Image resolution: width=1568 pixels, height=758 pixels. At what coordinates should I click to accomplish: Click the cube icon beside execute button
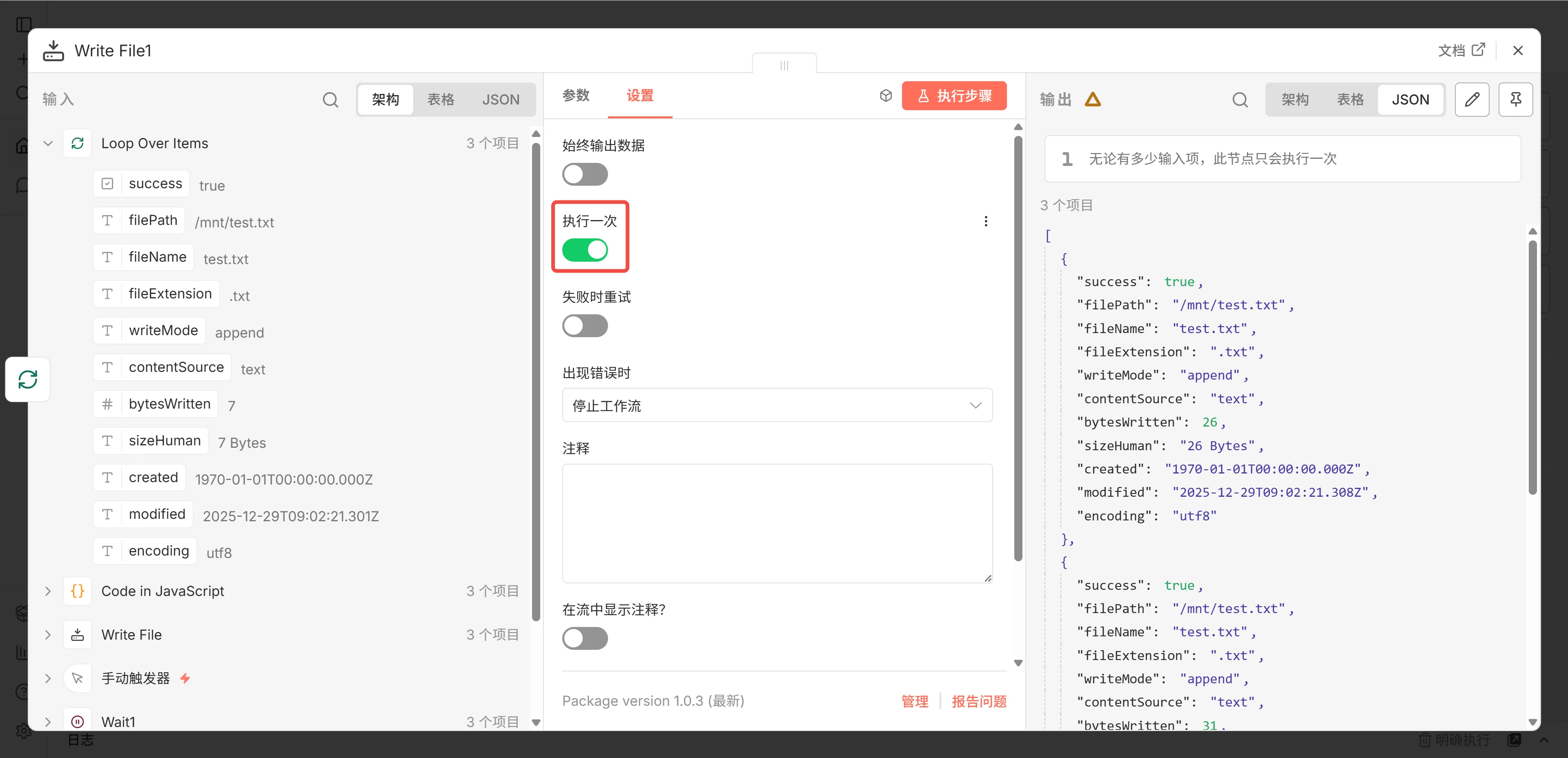[x=886, y=96]
